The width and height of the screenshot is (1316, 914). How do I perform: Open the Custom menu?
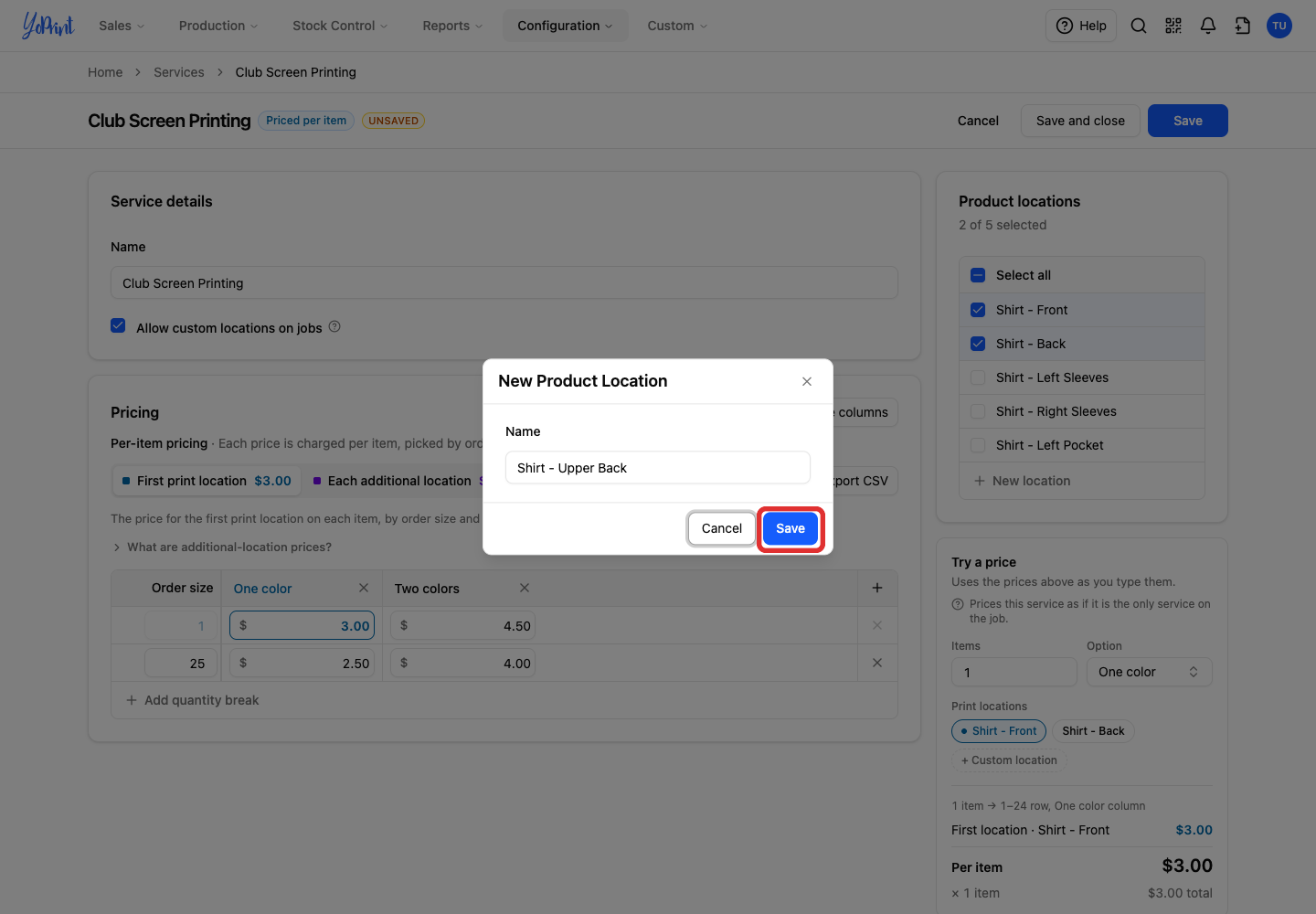click(x=677, y=26)
